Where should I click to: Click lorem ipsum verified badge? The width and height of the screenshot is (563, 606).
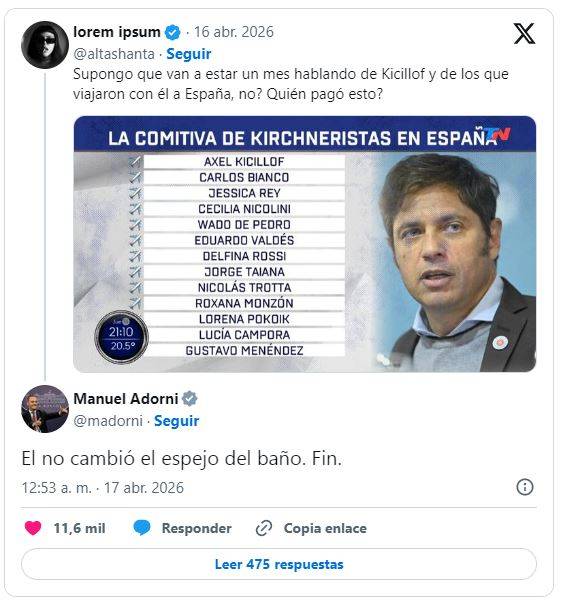(x=172, y=32)
